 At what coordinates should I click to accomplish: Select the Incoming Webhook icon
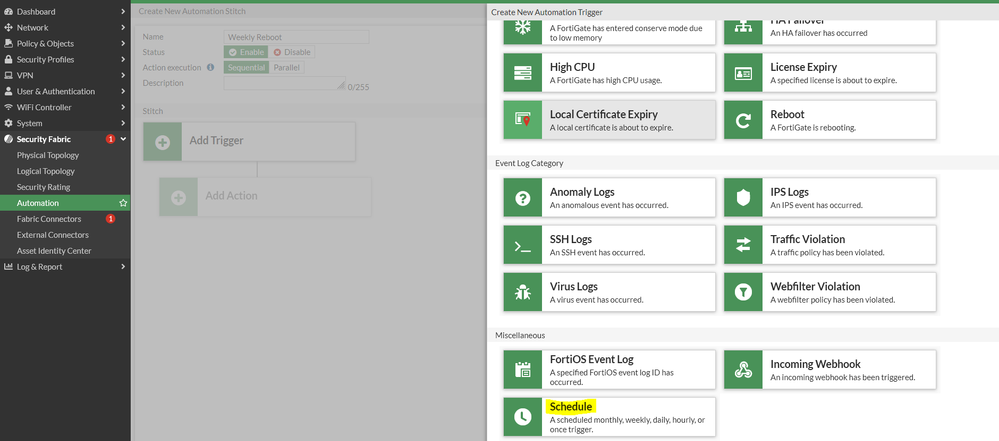point(743,369)
